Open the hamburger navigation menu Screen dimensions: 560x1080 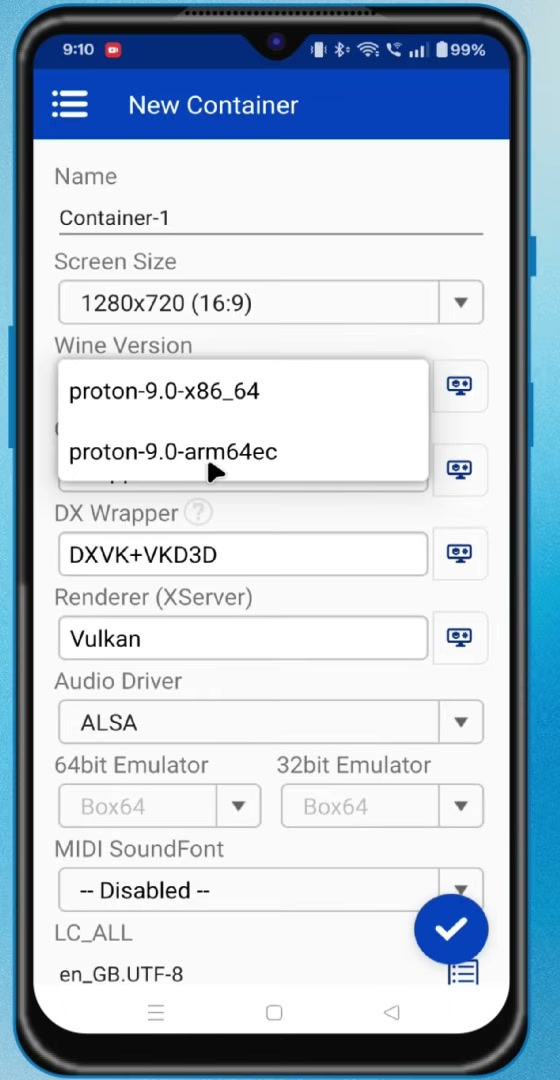[x=70, y=105]
